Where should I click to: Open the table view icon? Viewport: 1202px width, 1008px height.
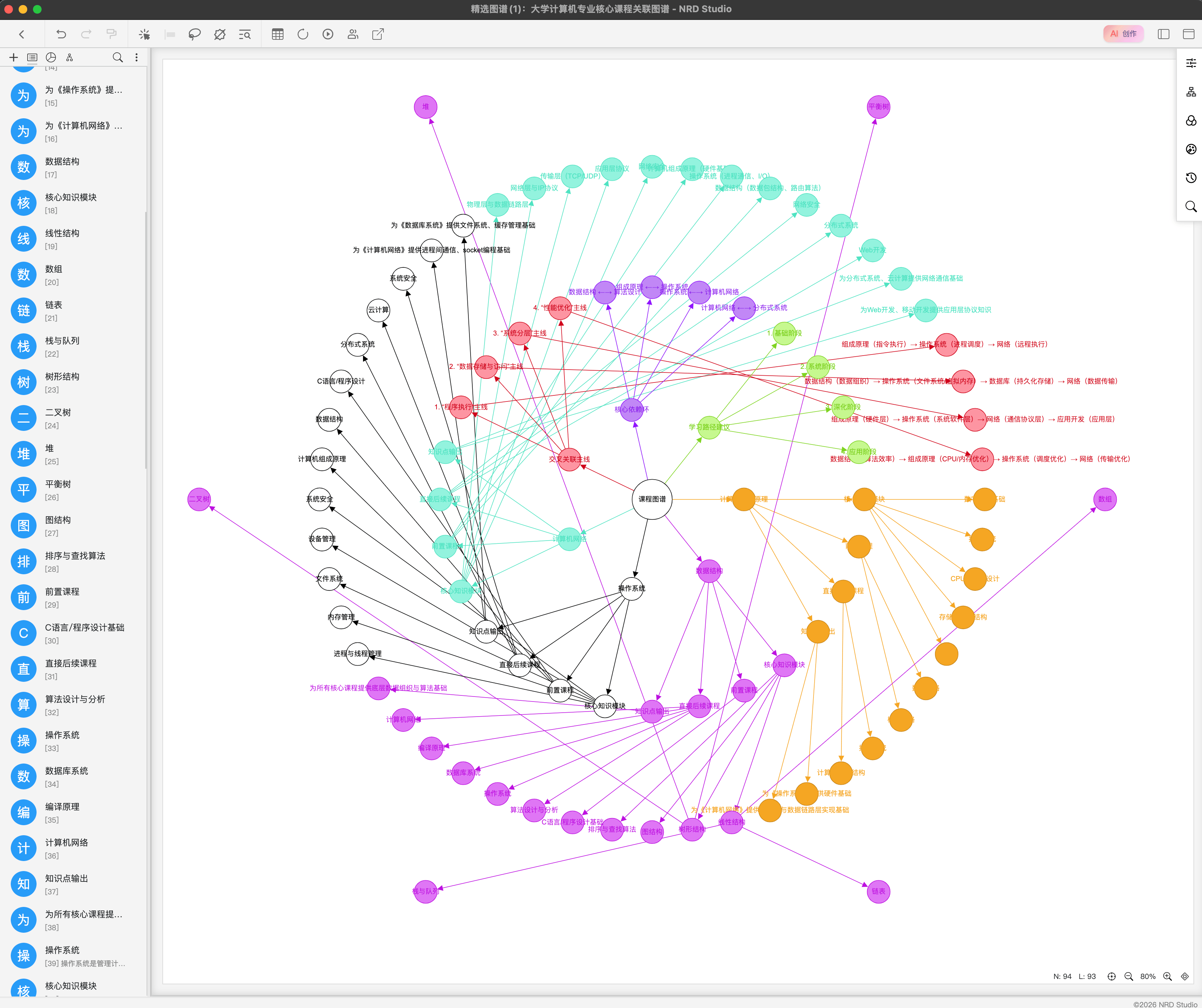pos(278,34)
